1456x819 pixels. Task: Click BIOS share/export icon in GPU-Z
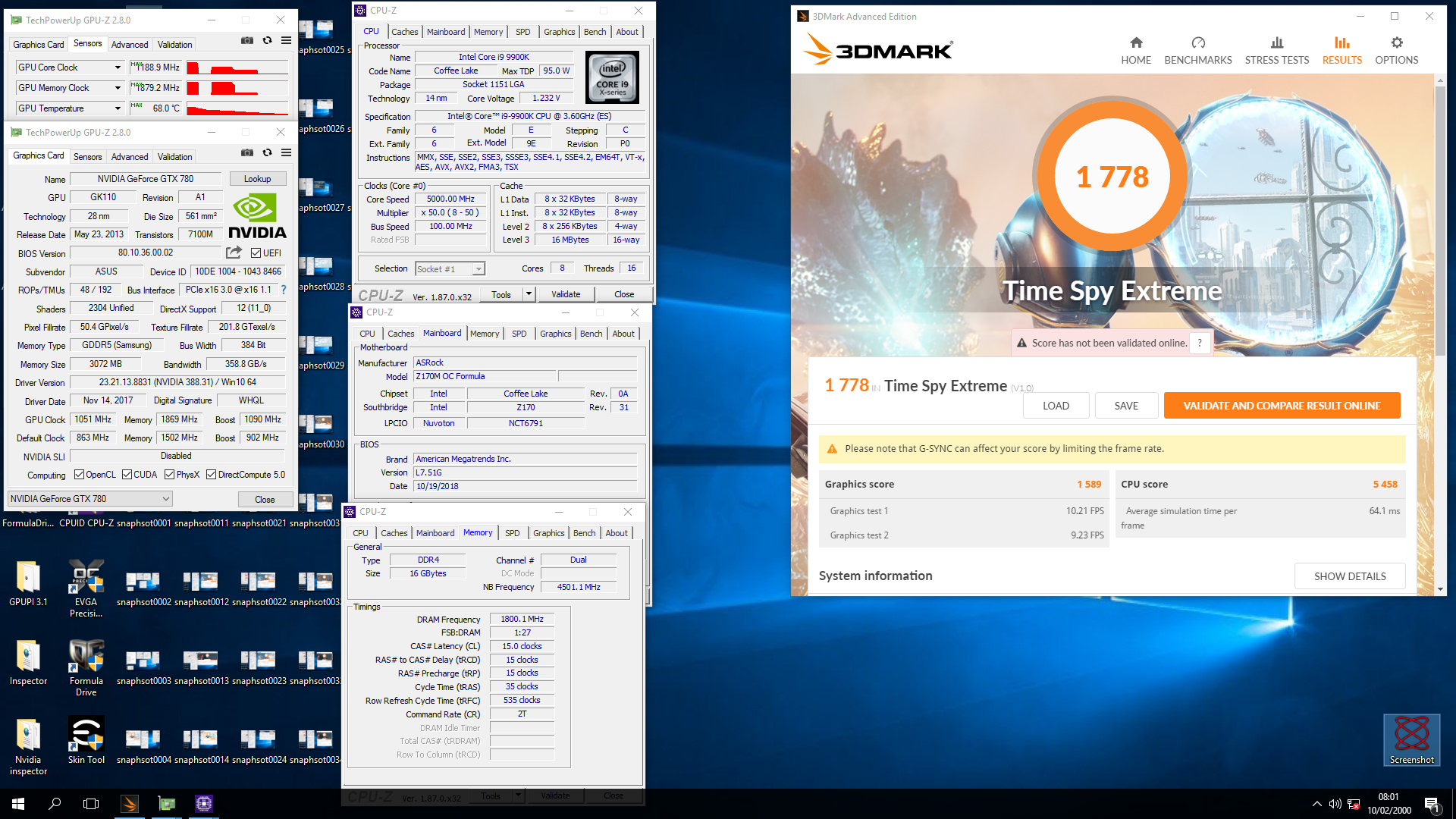pyautogui.click(x=234, y=253)
